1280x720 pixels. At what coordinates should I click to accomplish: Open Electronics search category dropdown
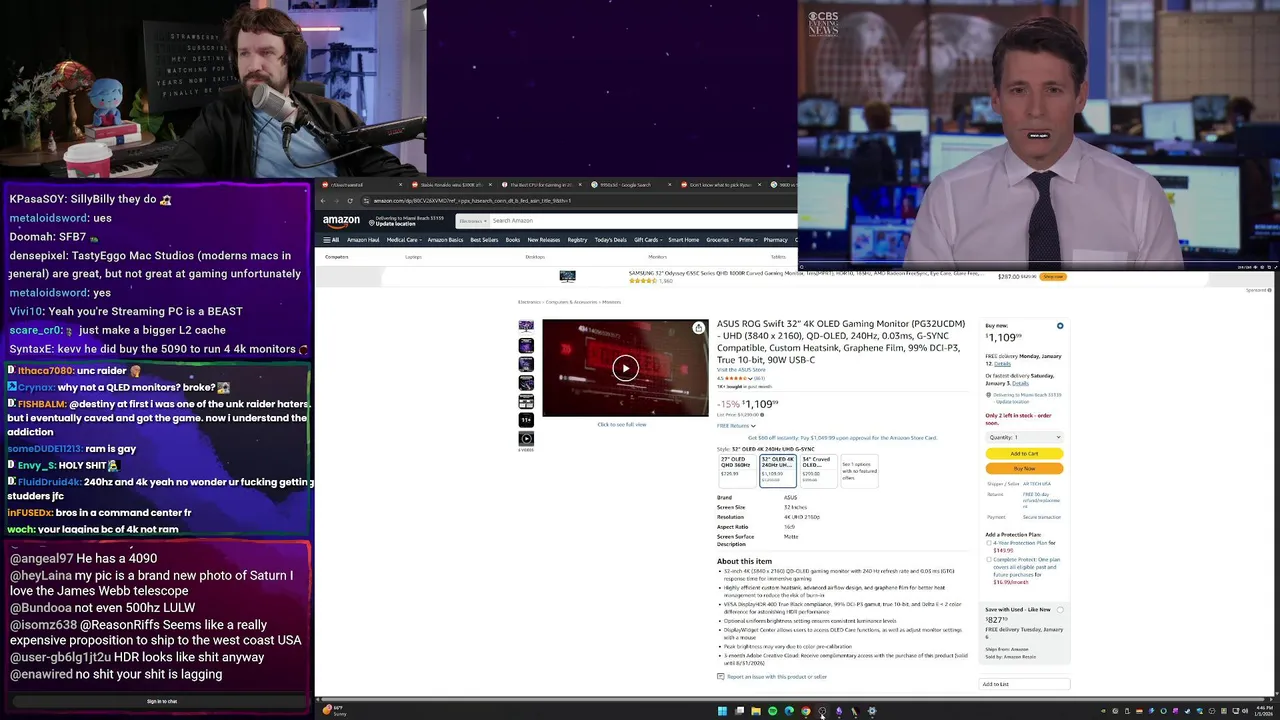[472, 221]
